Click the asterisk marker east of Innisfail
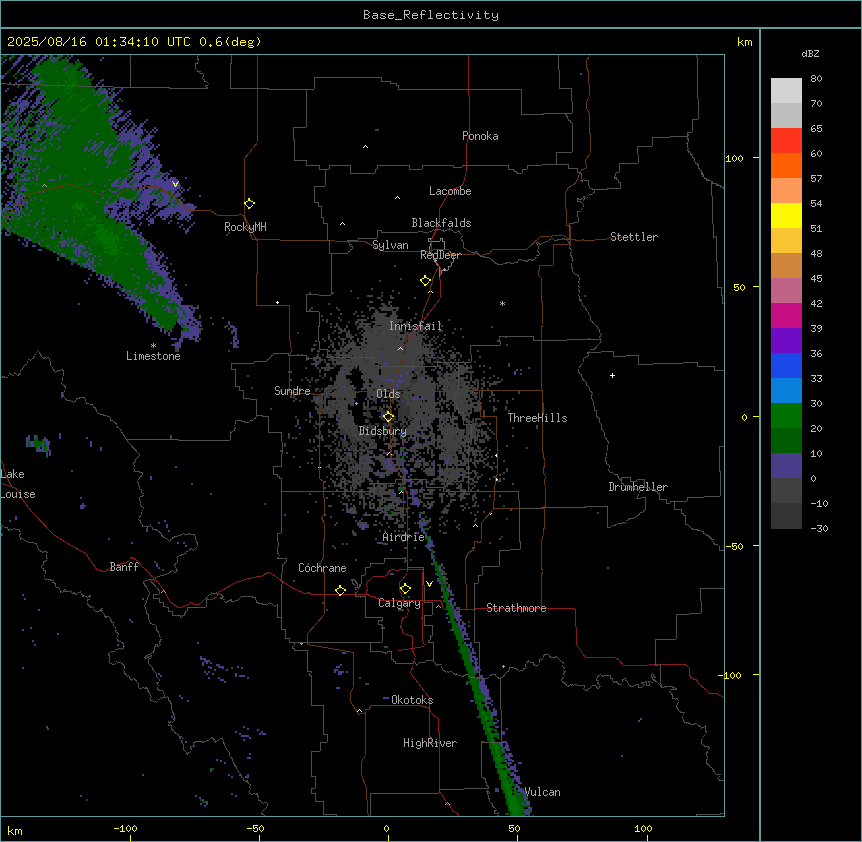The height and width of the screenshot is (842, 862). [502, 303]
